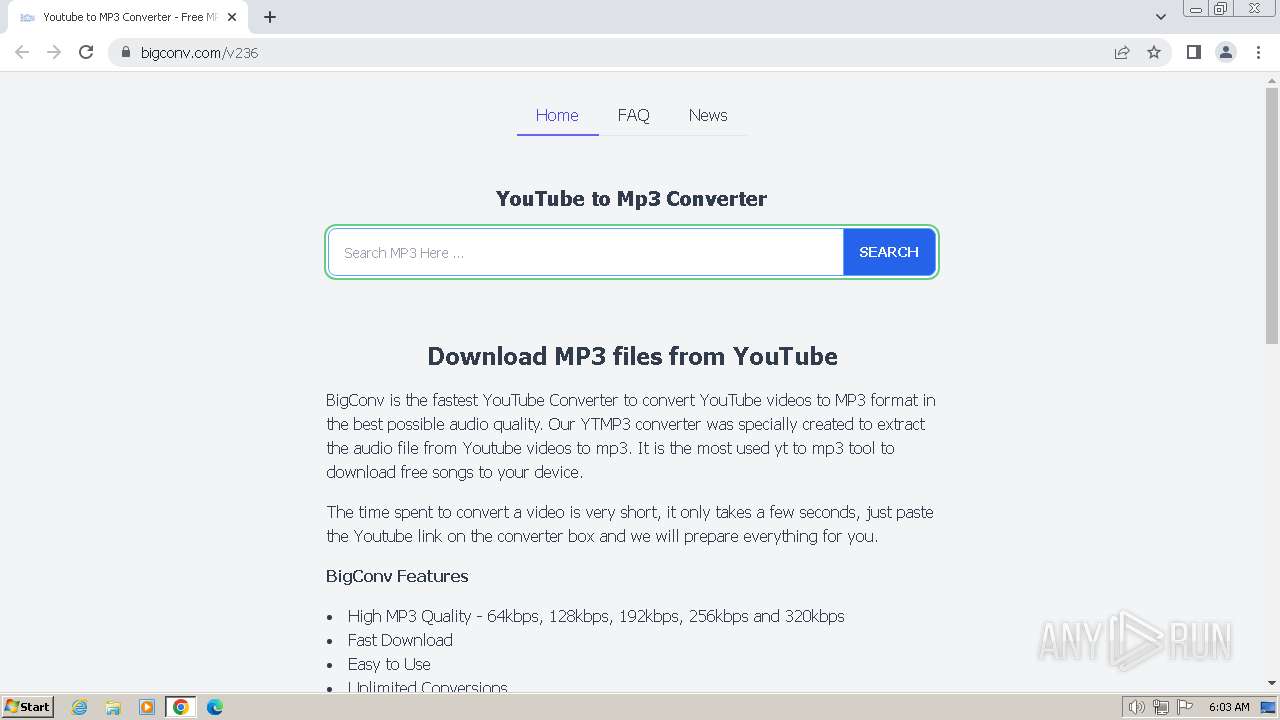Click the vertical scrollbar thumb
Viewport: 1280px width, 720px height.
tap(1272, 216)
